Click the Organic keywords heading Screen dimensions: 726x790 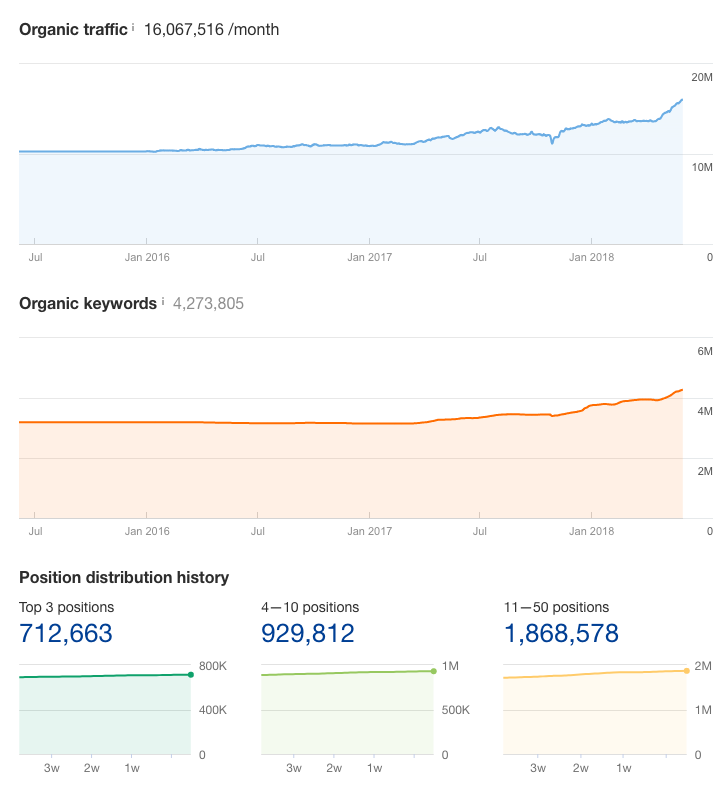tap(88, 304)
